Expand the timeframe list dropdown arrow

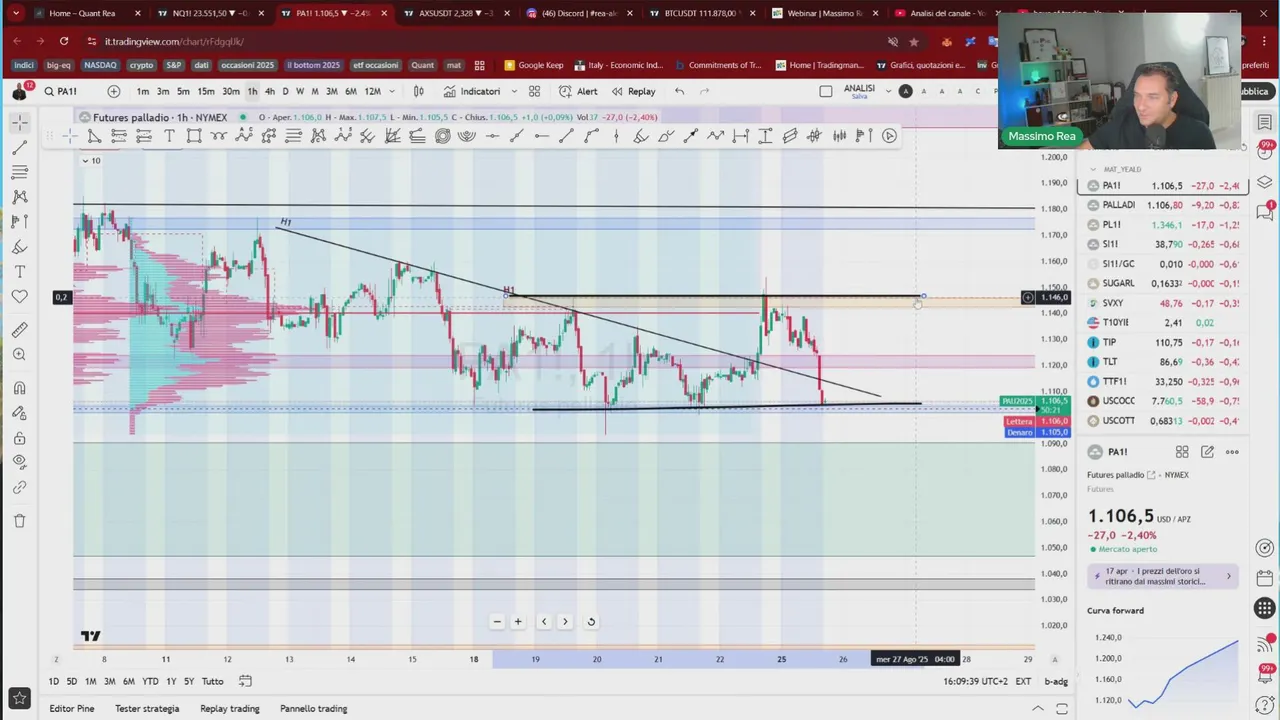click(391, 91)
